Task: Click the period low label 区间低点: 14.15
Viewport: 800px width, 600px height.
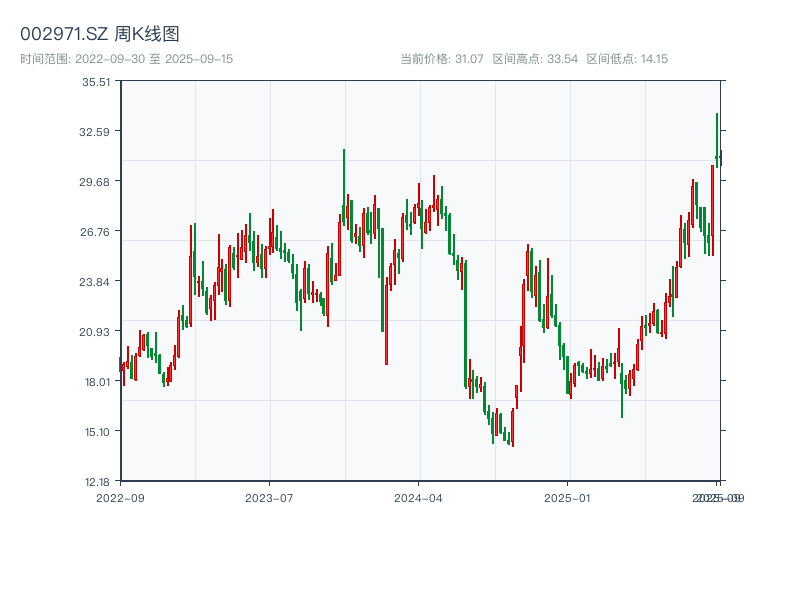Action: [x=627, y=59]
